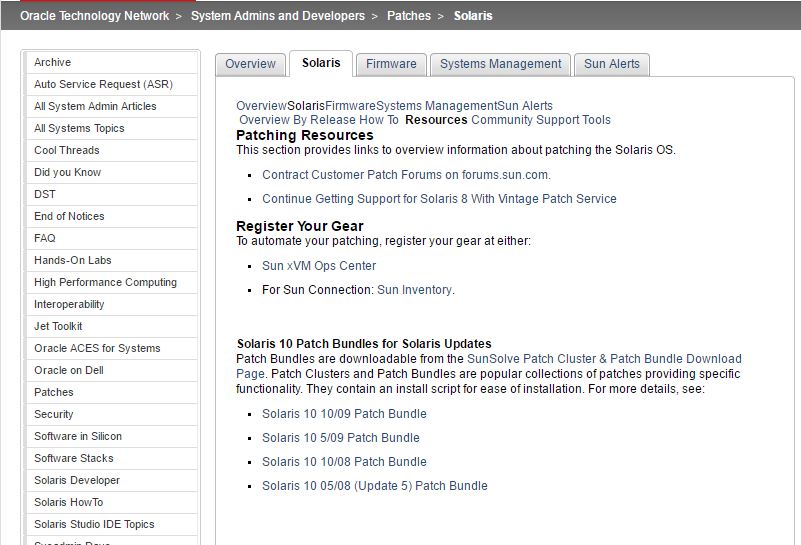Select DST in the sidebar

pyautogui.click(x=111, y=194)
